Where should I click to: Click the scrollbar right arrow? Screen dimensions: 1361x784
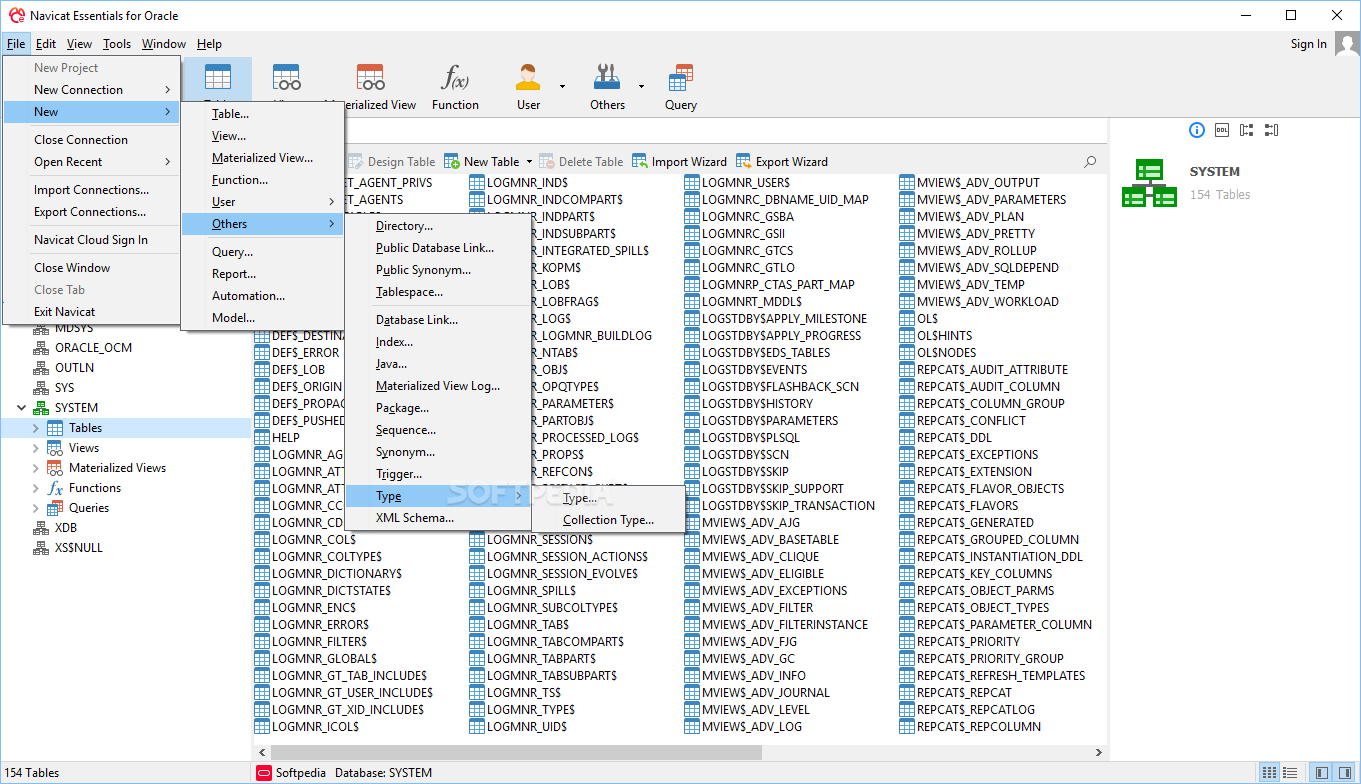point(1100,752)
